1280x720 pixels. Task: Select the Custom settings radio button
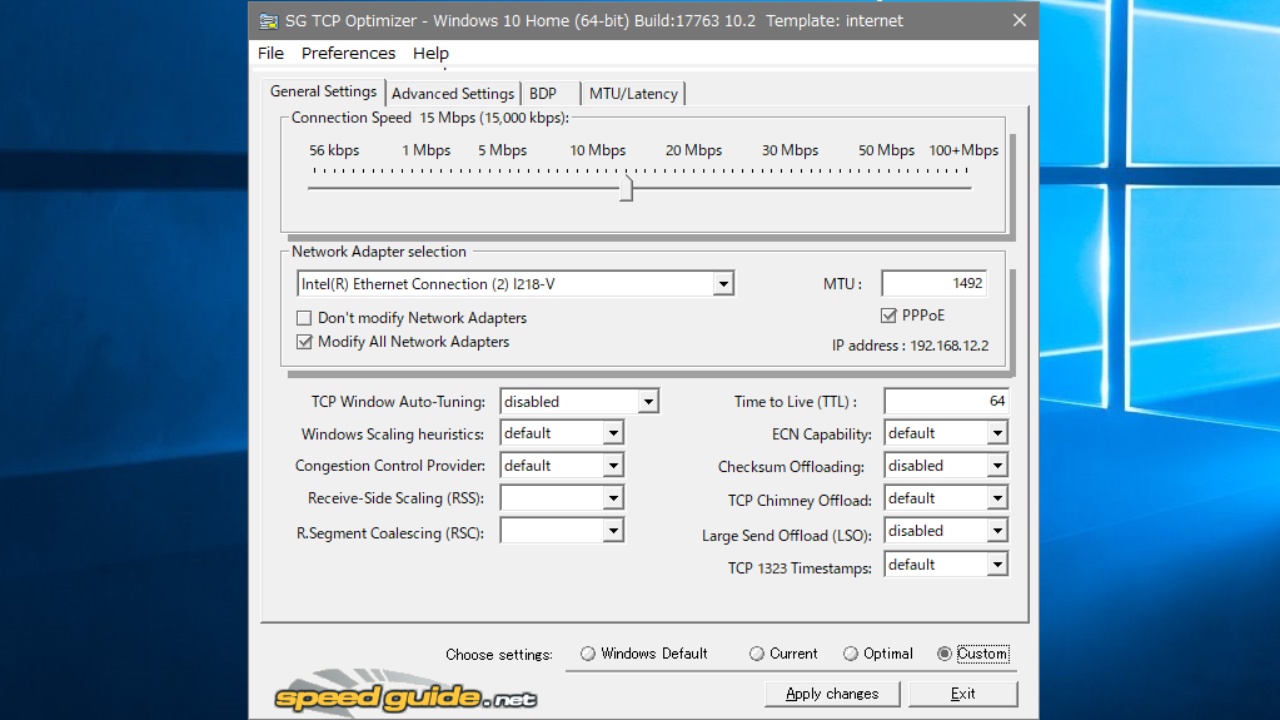(x=945, y=654)
